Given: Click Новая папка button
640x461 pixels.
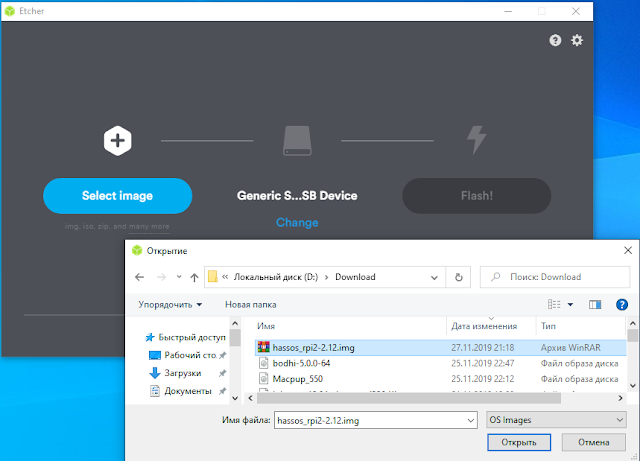Looking at the screenshot, I should pyautogui.click(x=251, y=305).
